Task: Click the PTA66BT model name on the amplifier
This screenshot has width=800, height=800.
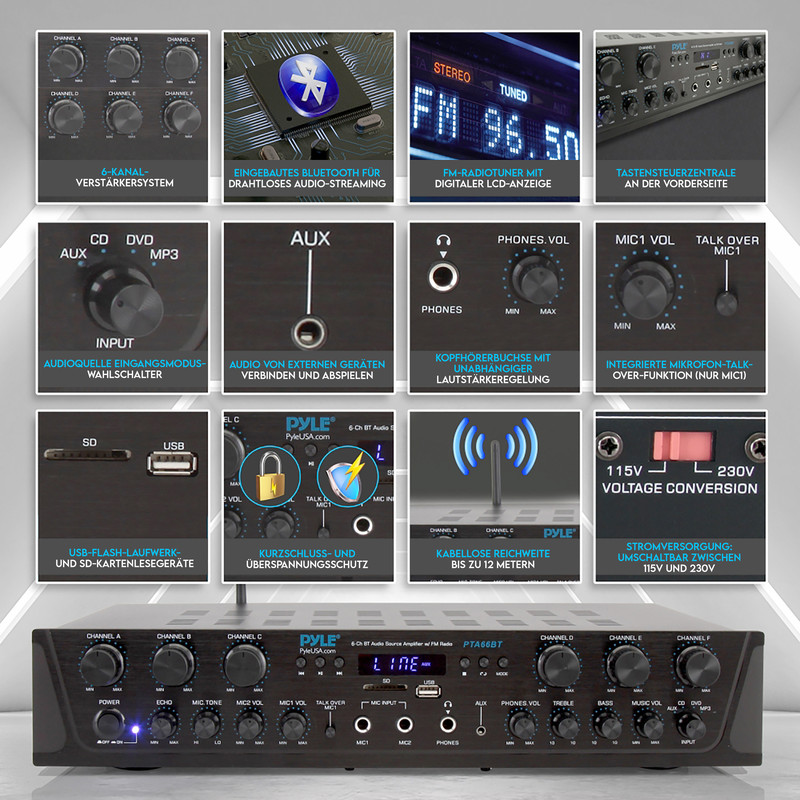Action: tap(483, 644)
